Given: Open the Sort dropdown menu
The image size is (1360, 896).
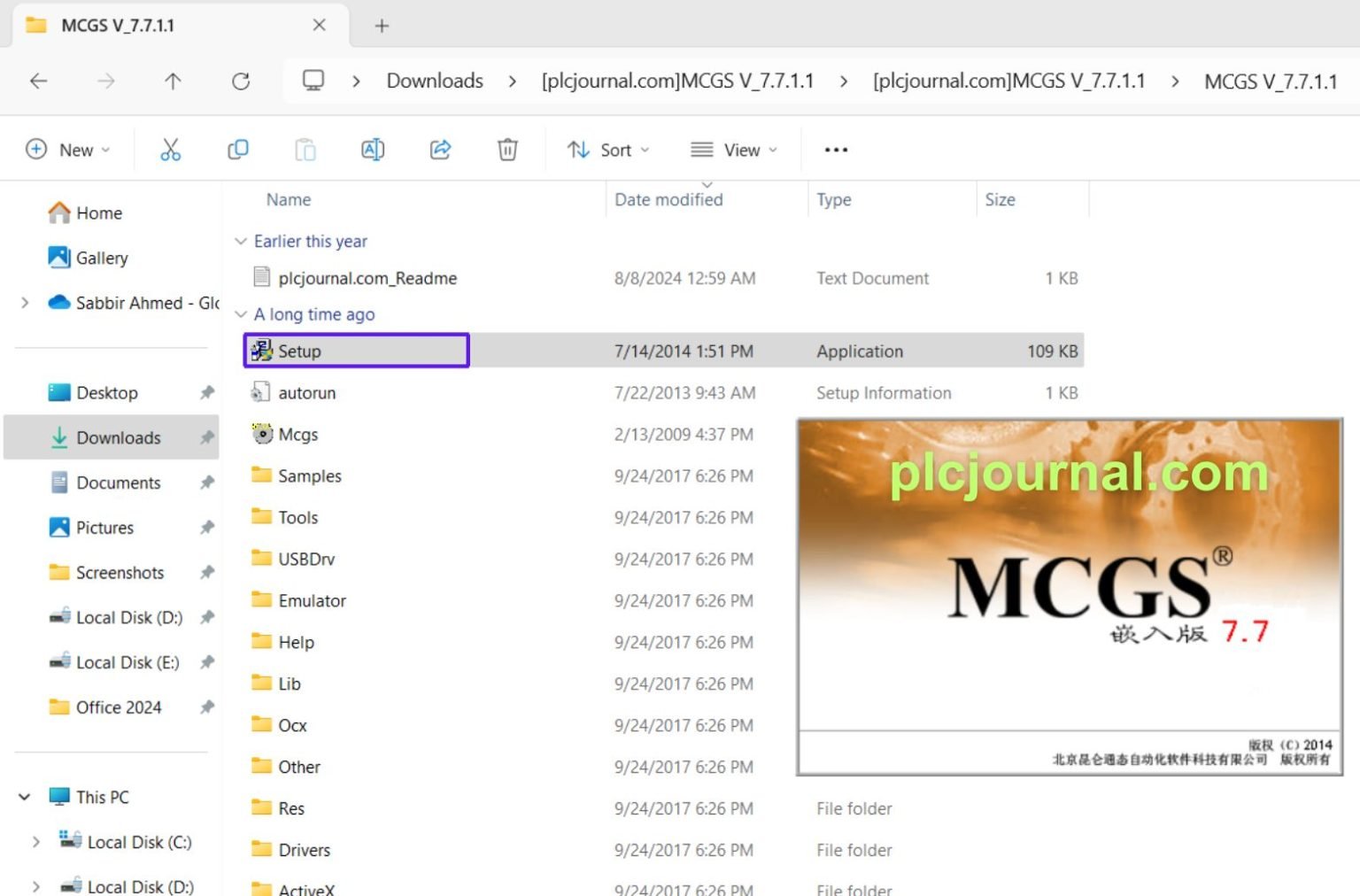Looking at the screenshot, I should 608,149.
